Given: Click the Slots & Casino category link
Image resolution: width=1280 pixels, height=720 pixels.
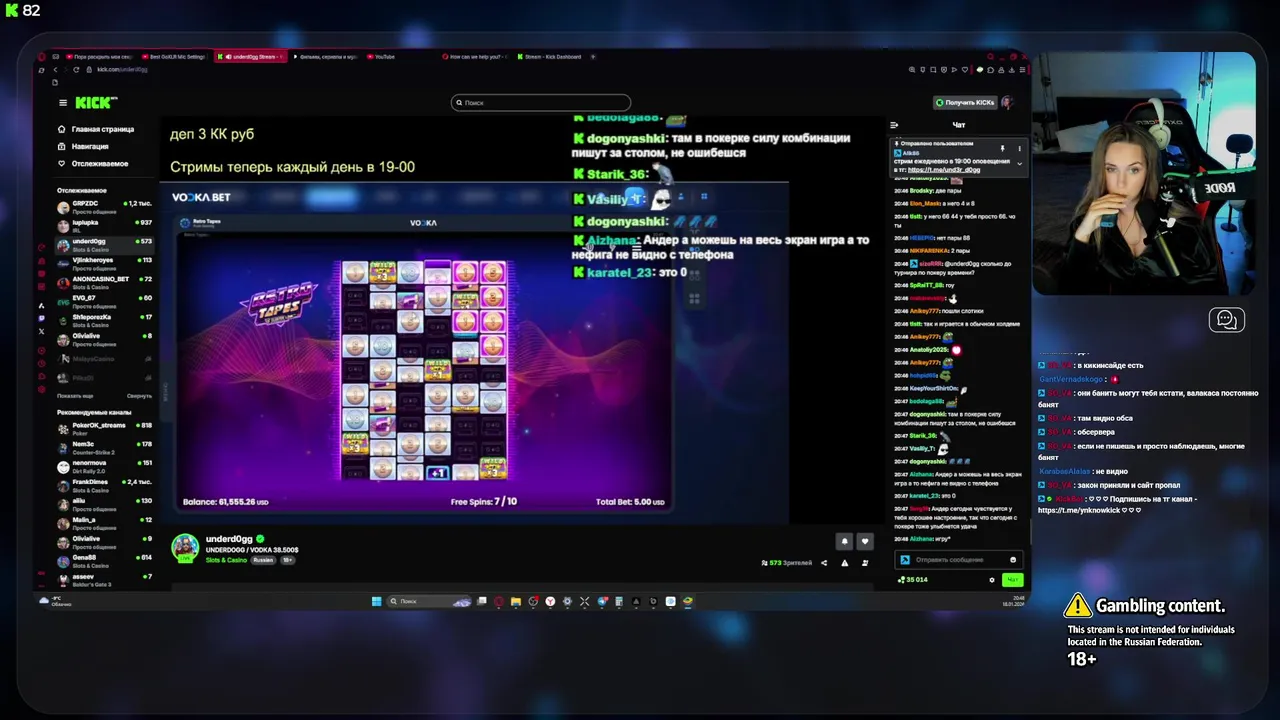Looking at the screenshot, I should tap(226, 560).
